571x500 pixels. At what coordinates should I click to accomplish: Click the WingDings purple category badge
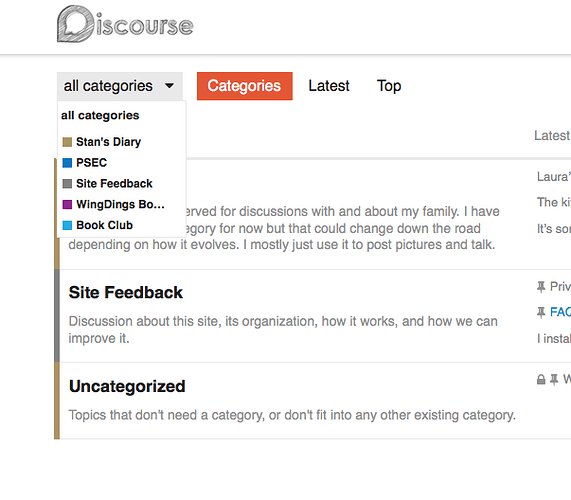pyautogui.click(x=67, y=204)
